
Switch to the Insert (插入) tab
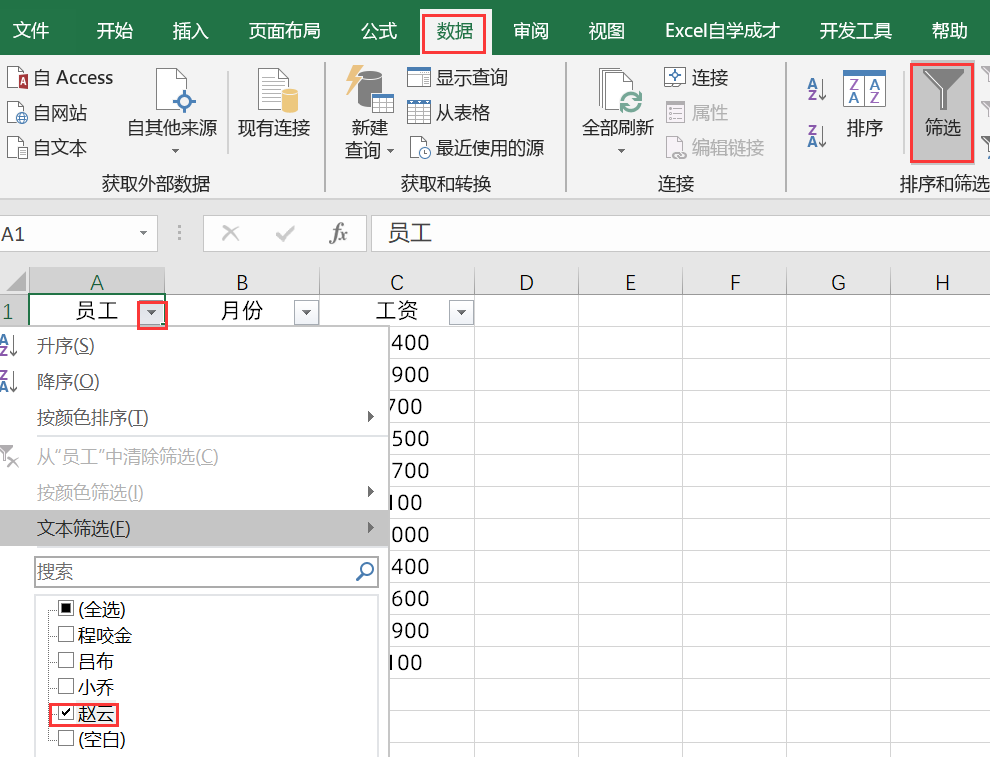click(191, 30)
